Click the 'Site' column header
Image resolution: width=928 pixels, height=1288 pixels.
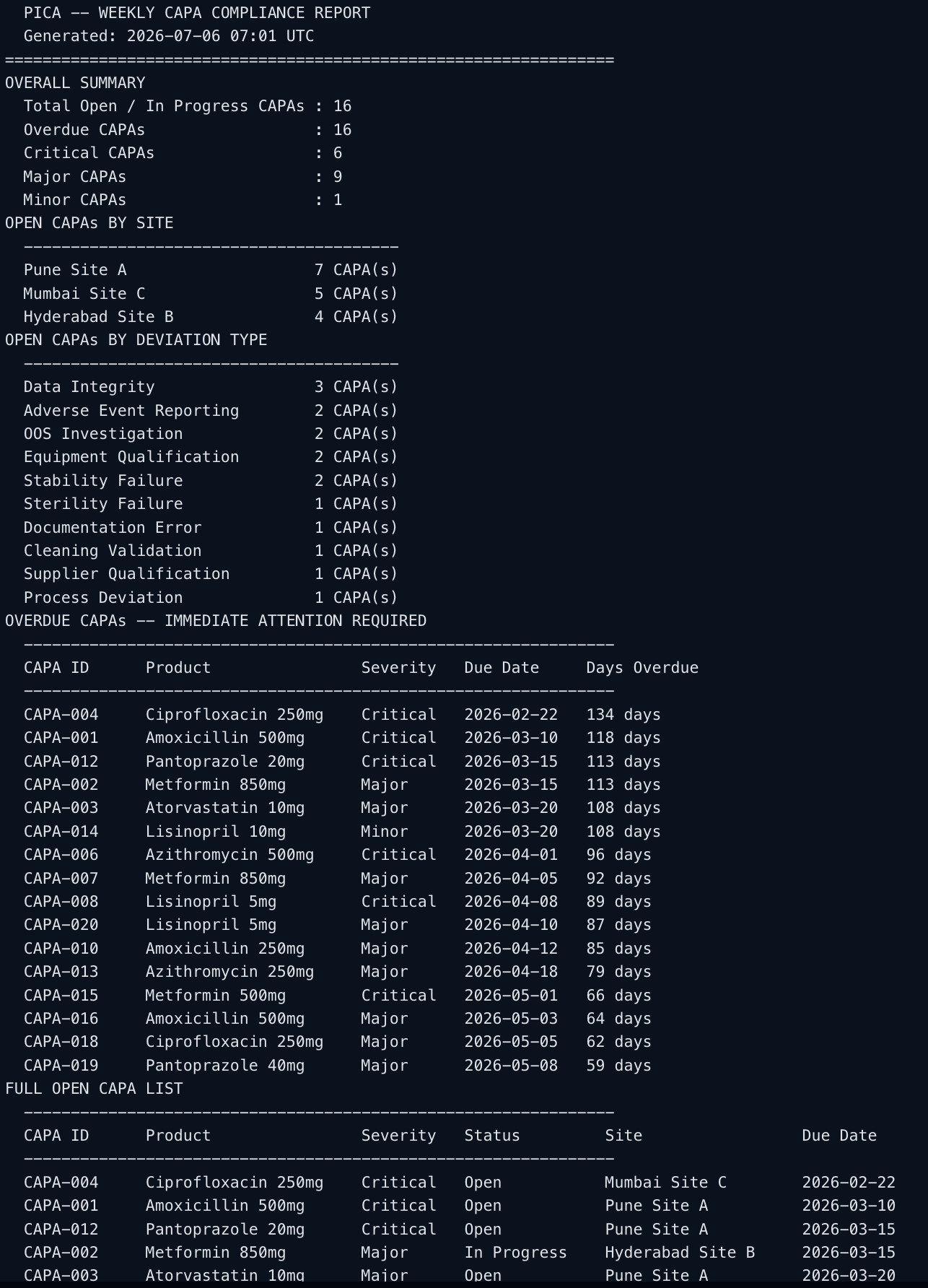(623, 1136)
